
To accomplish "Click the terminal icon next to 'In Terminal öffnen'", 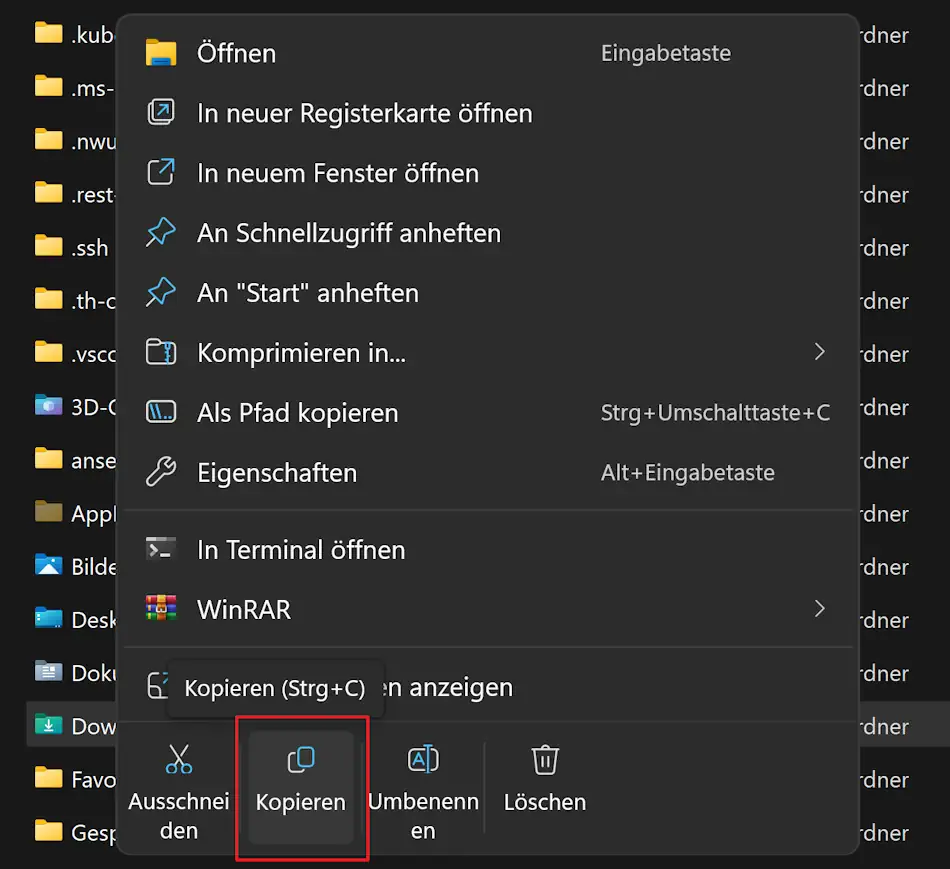I will (x=161, y=548).
